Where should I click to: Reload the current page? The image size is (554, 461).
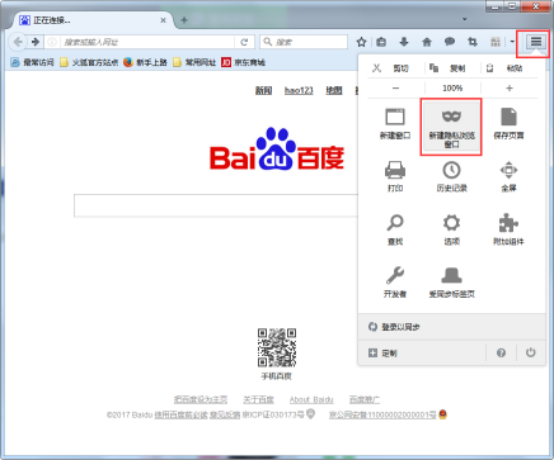(244, 42)
